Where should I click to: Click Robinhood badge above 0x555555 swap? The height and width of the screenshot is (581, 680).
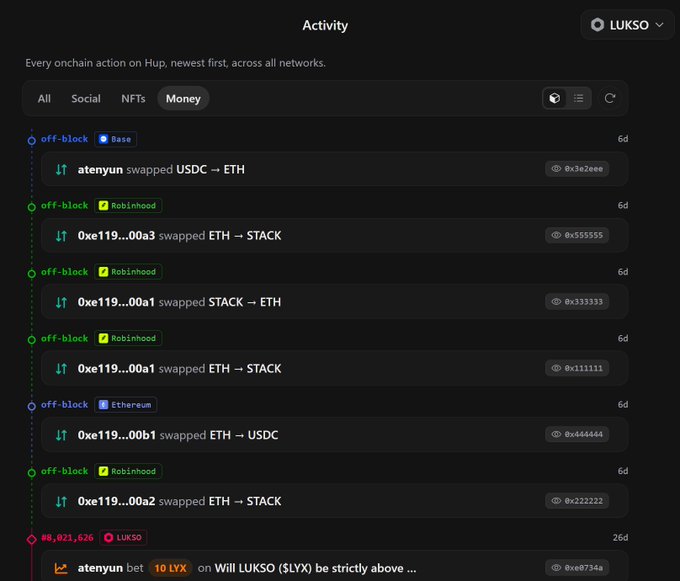click(128, 206)
